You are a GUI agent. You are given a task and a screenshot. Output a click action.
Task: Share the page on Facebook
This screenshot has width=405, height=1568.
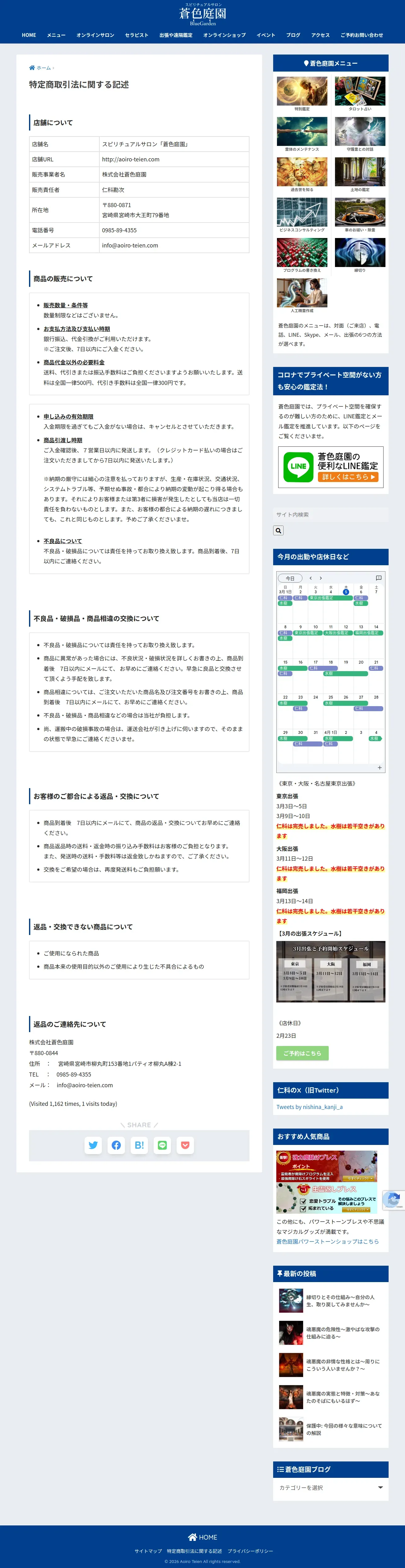pos(116,1145)
